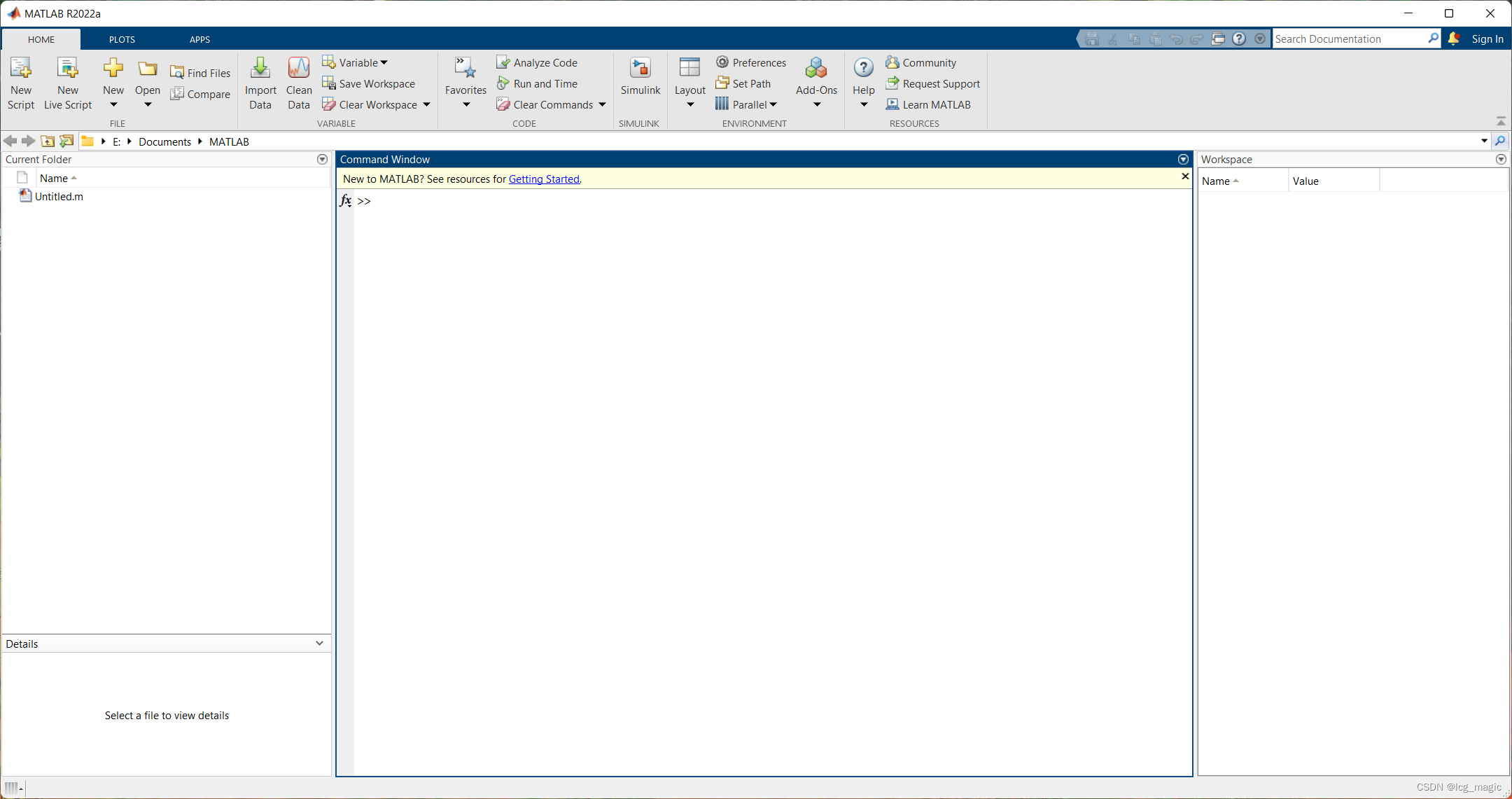Viewport: 1512px width, 799px height.
Task: Select Run and Time
Action: [537, 83]
